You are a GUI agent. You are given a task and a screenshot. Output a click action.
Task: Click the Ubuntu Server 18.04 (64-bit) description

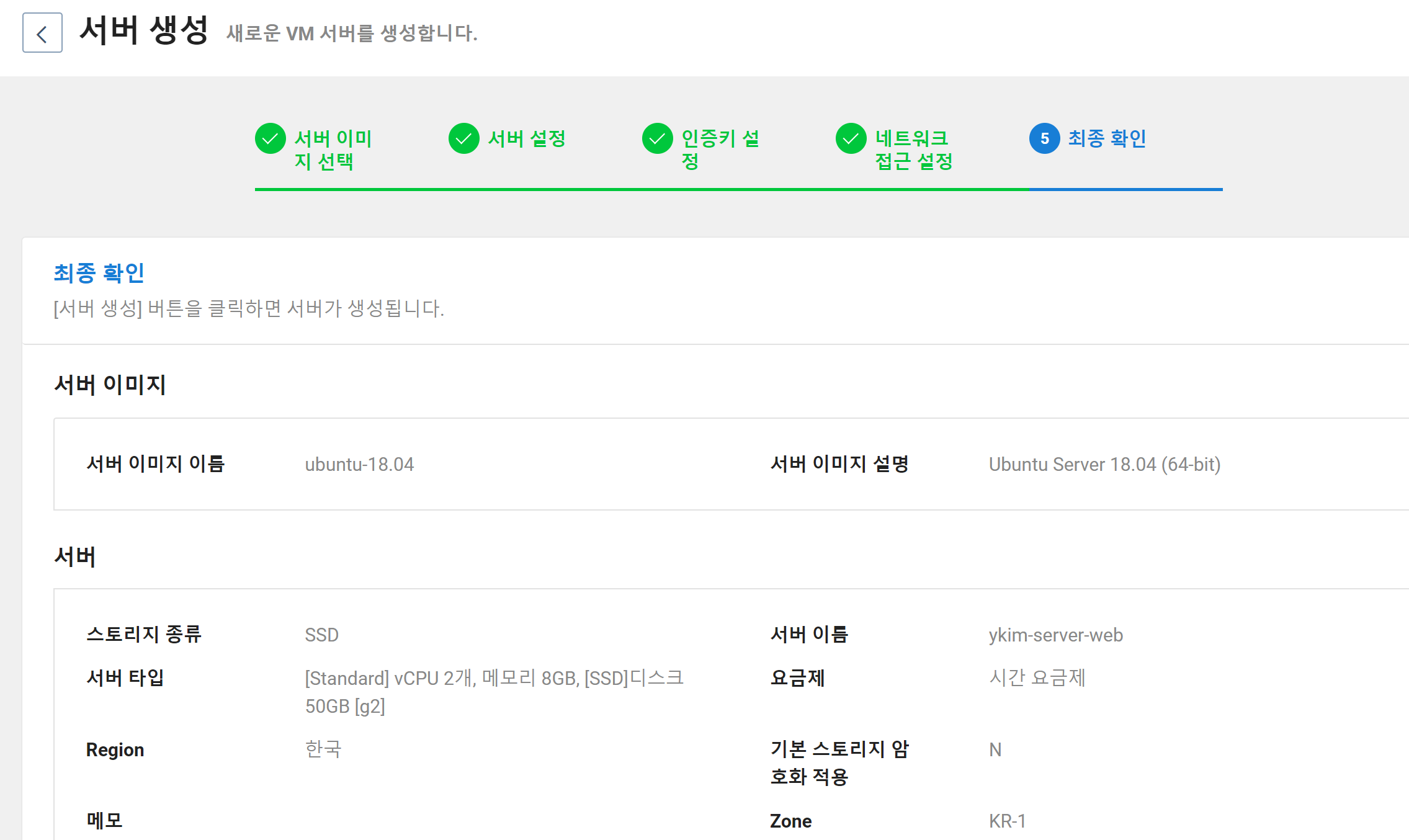pyautogui.click(x=1104, y=465)
